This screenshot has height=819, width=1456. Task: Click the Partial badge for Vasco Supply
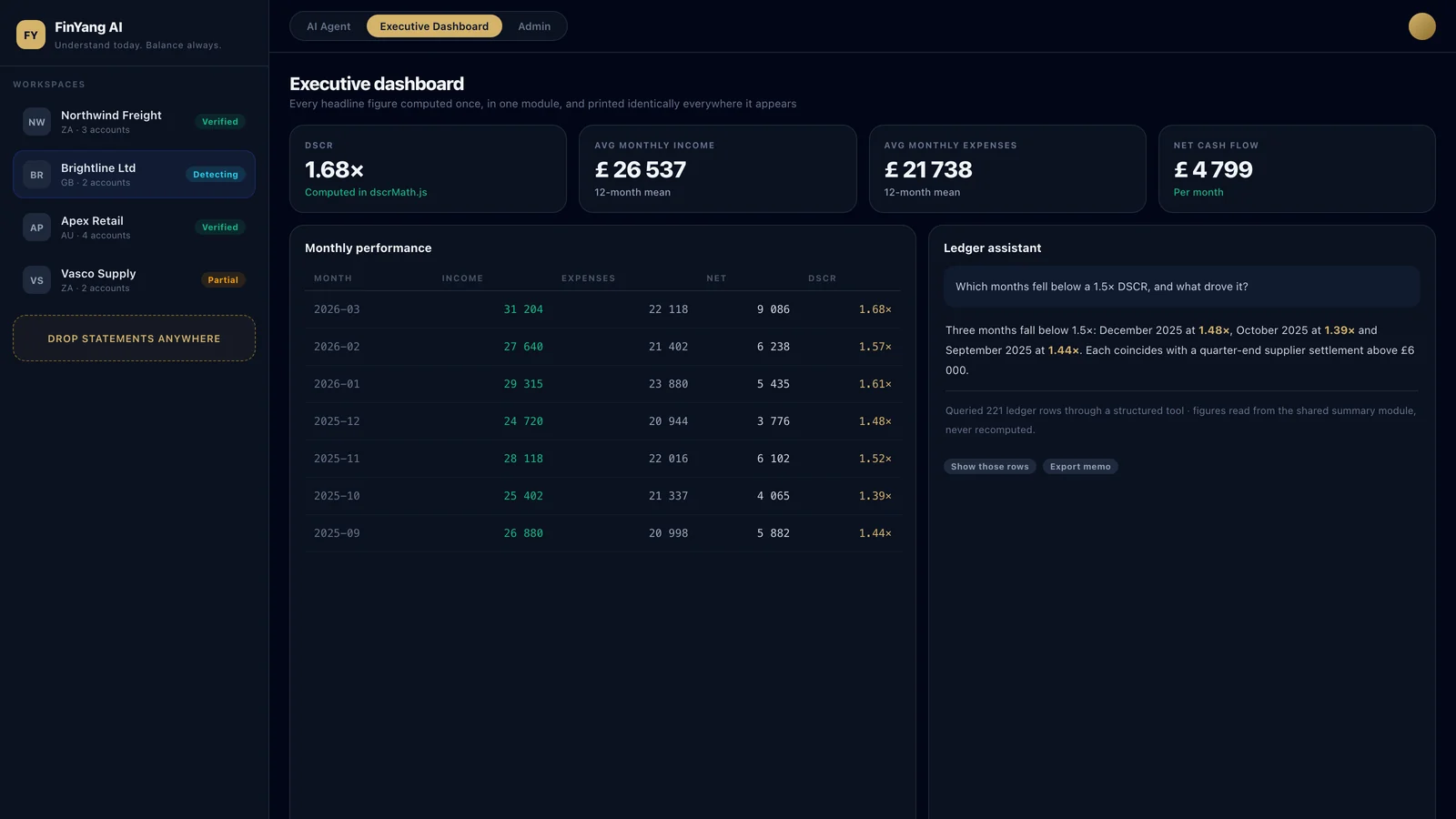coord(223,280)
